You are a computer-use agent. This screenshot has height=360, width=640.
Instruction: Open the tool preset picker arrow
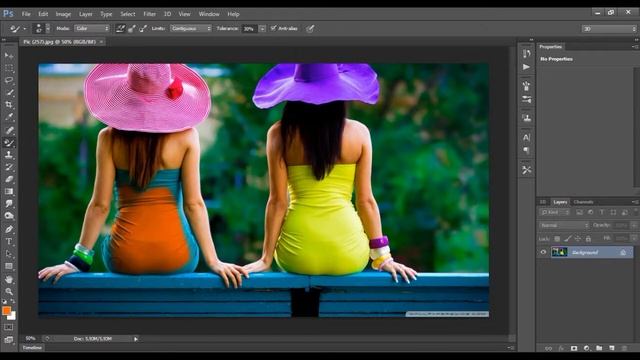pos(24,29)
